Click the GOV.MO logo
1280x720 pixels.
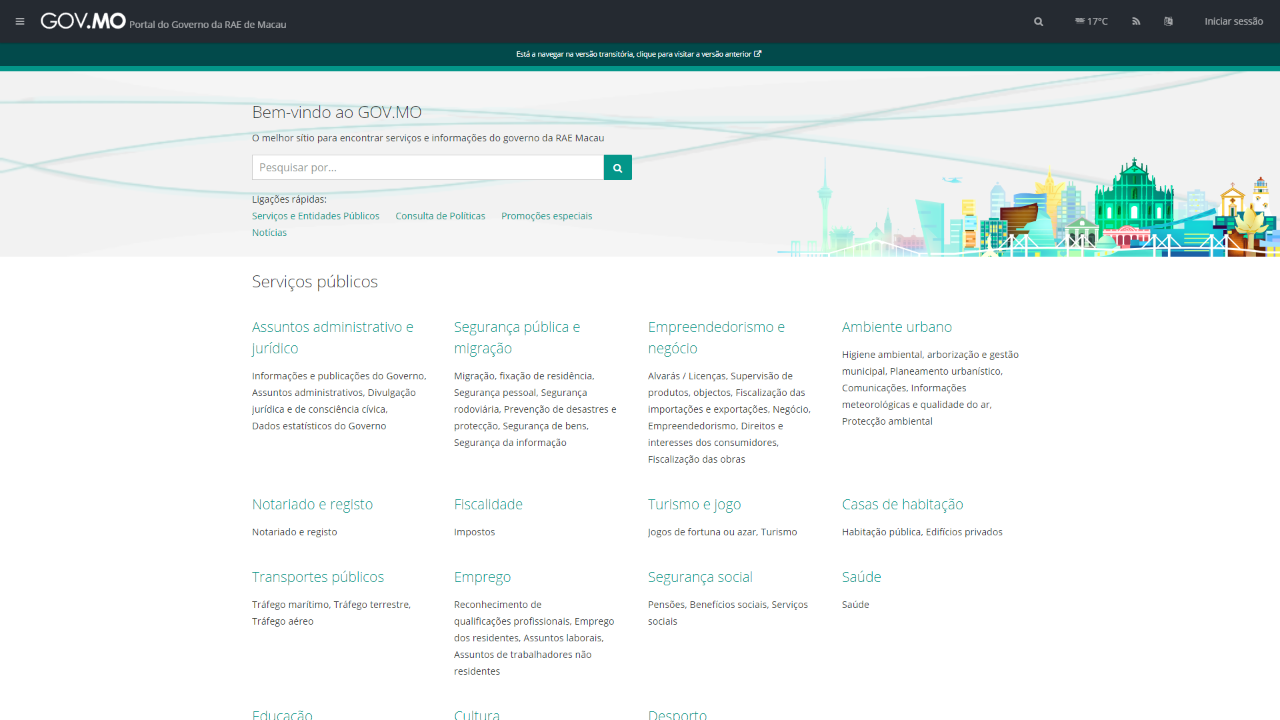click(83, 21)
